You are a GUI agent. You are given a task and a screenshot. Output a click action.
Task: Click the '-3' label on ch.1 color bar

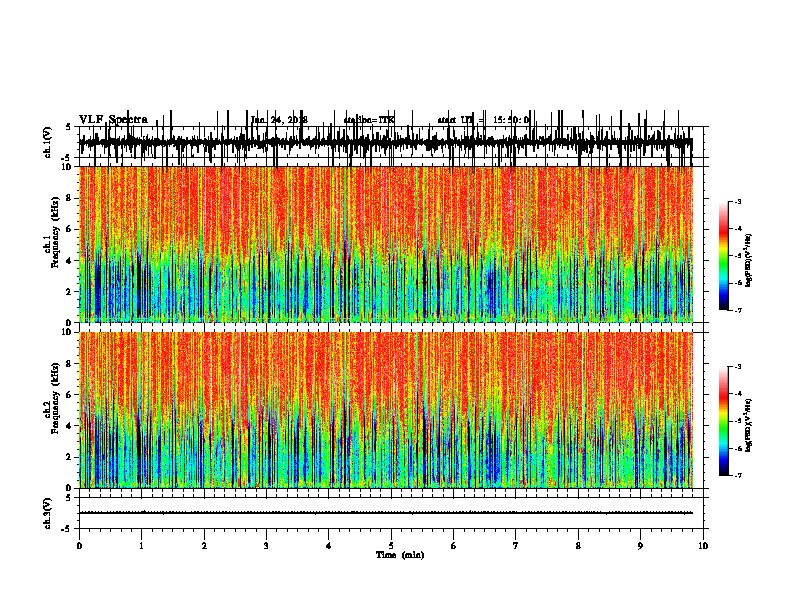click(738, 202)
